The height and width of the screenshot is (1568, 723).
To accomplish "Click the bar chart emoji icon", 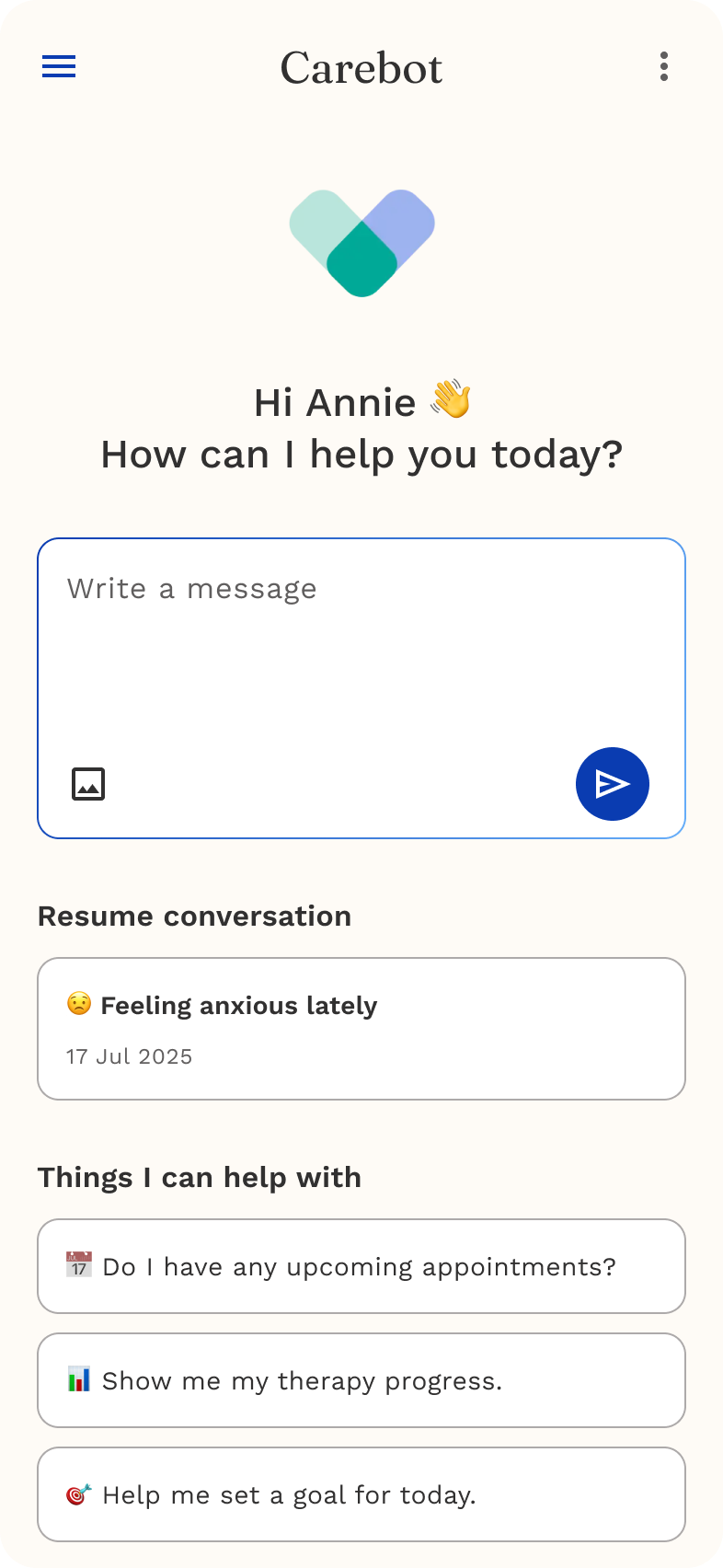I will click(x=79, y=1379).
